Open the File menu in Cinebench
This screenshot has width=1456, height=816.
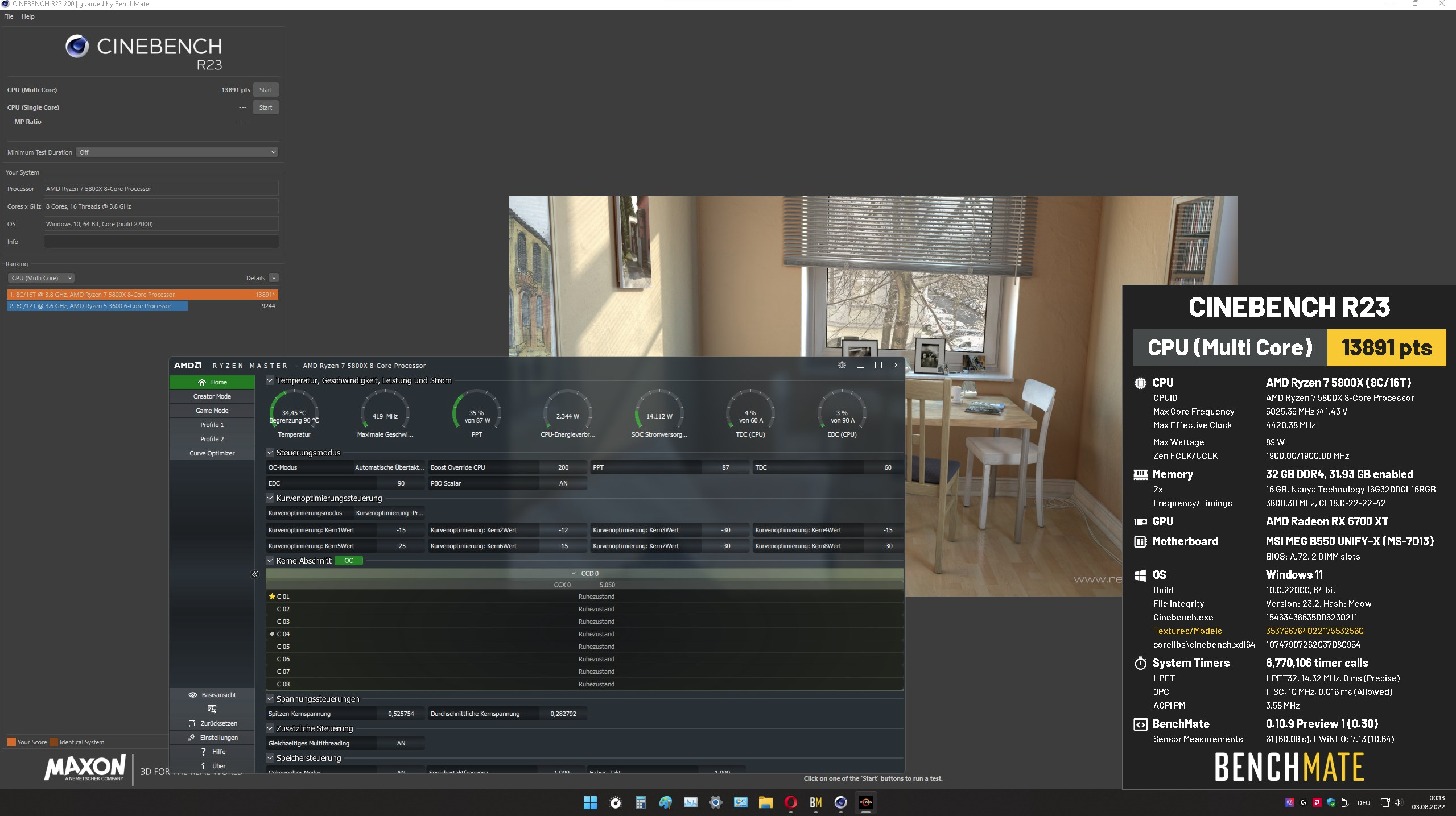[9, 16]
